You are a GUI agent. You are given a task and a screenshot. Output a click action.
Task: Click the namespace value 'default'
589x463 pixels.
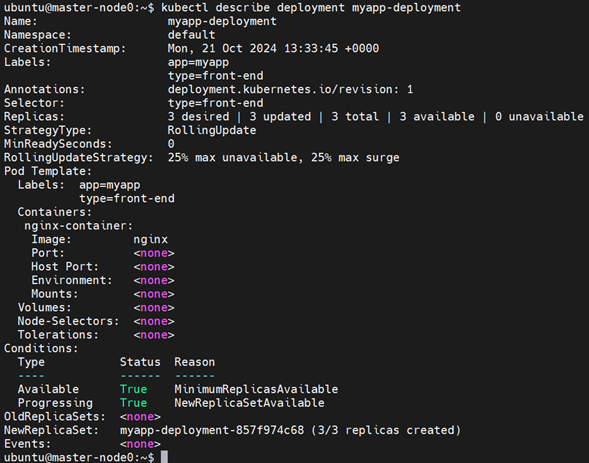click(191, 35)
